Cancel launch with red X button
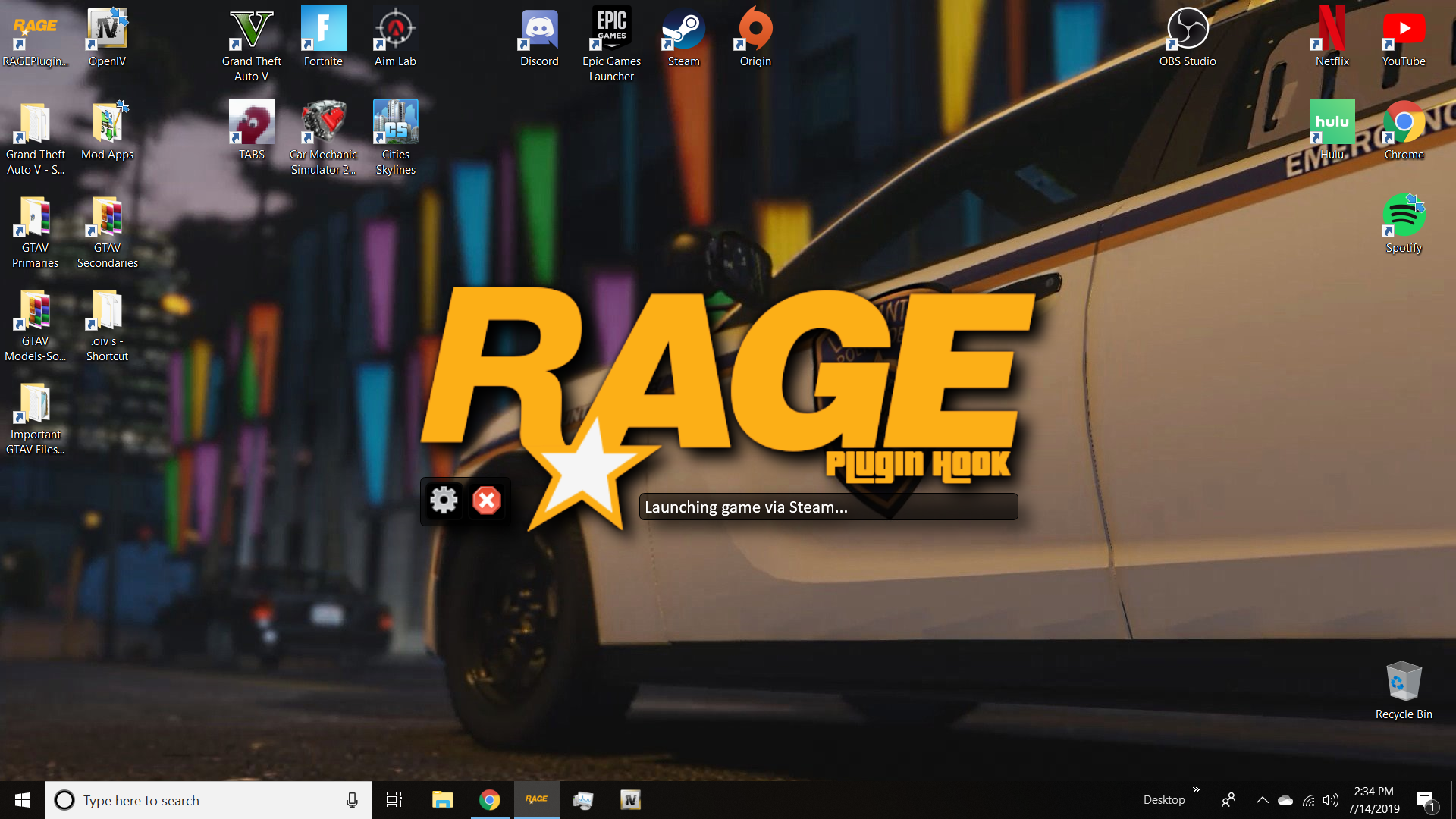1456x819 pixels. click(x=487, y=500)
